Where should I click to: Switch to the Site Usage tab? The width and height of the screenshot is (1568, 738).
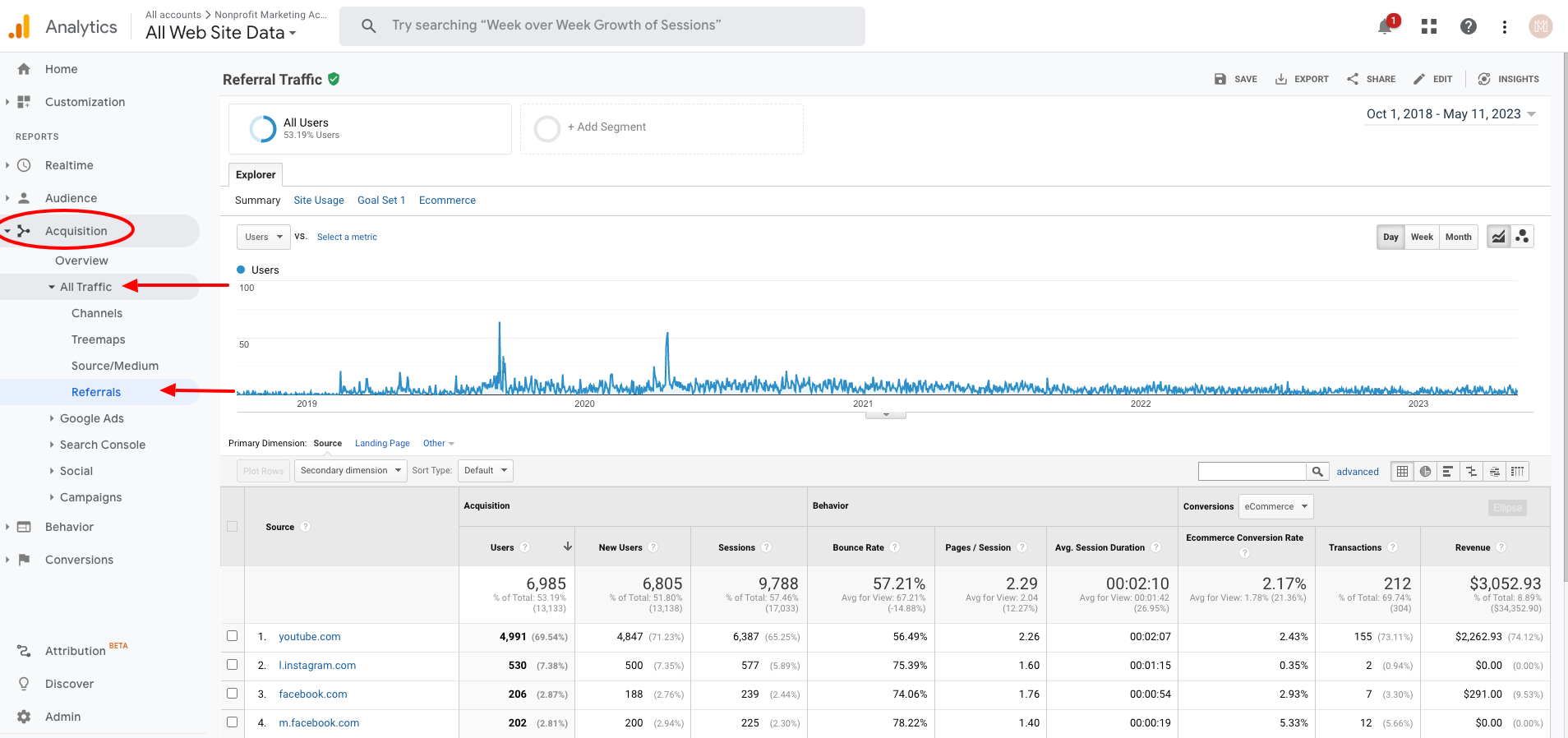point(319,201)
